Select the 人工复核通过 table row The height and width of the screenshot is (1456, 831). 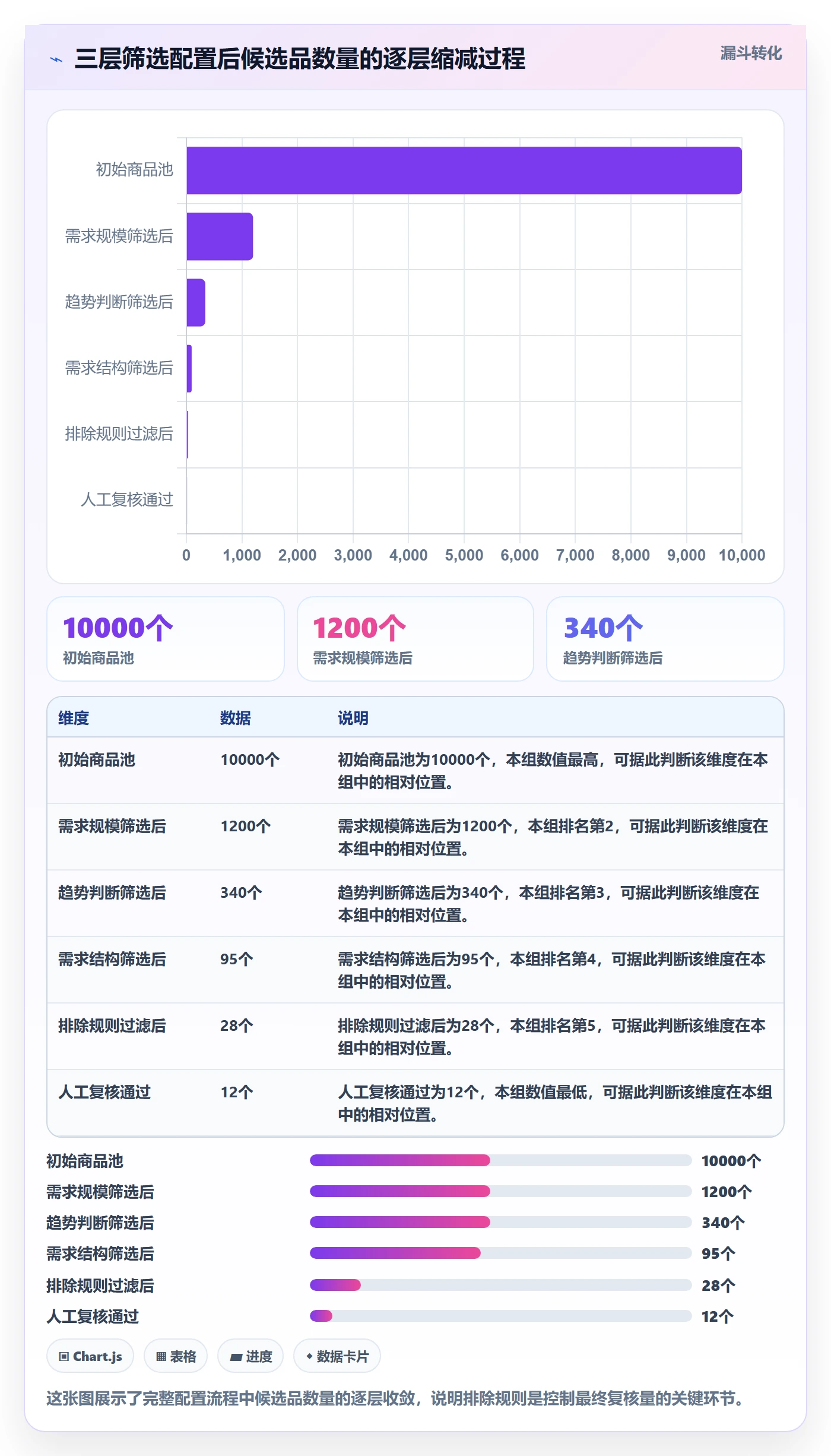pyautogui.click(x=415, y=1103)
